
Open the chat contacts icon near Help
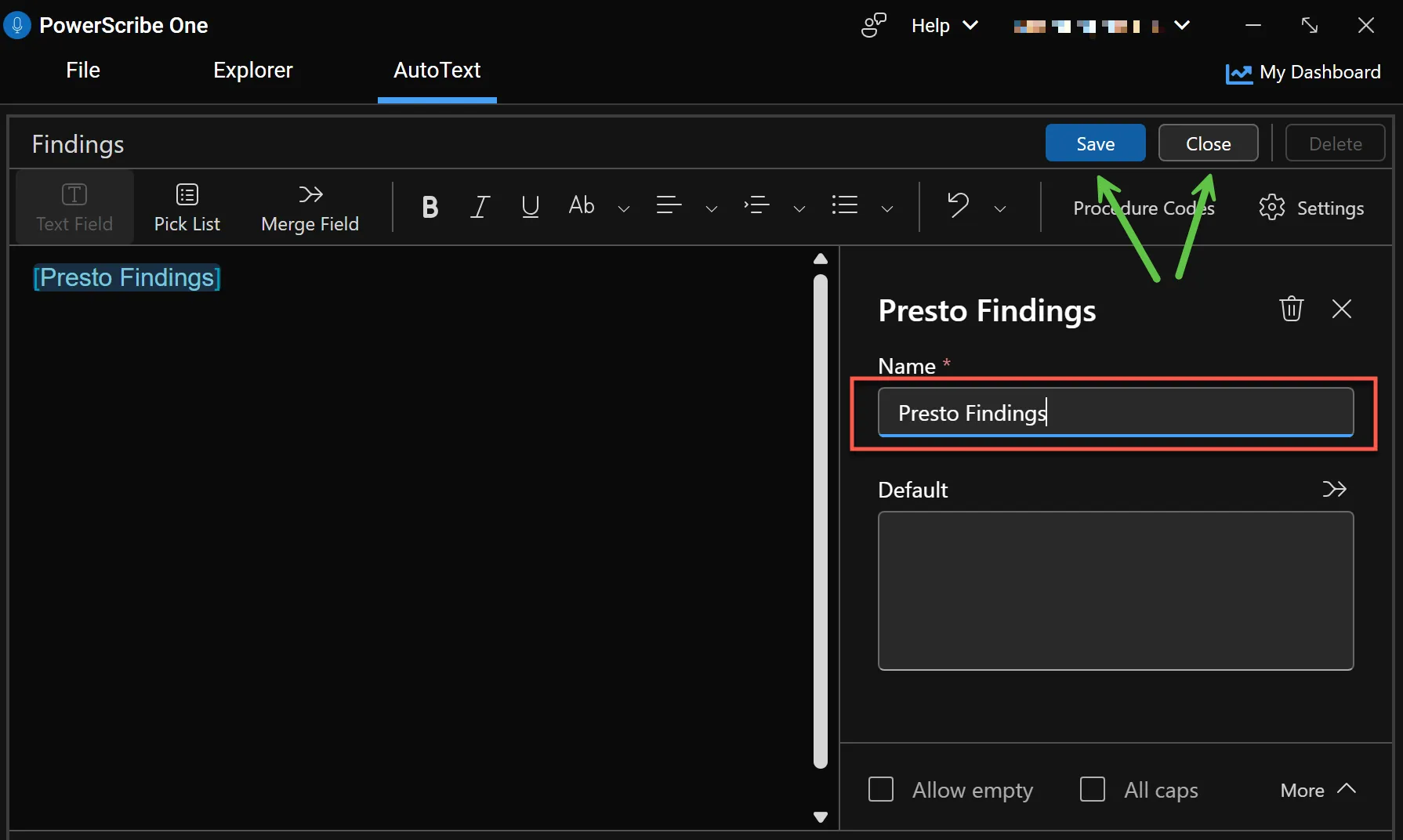tap(873, 25)
